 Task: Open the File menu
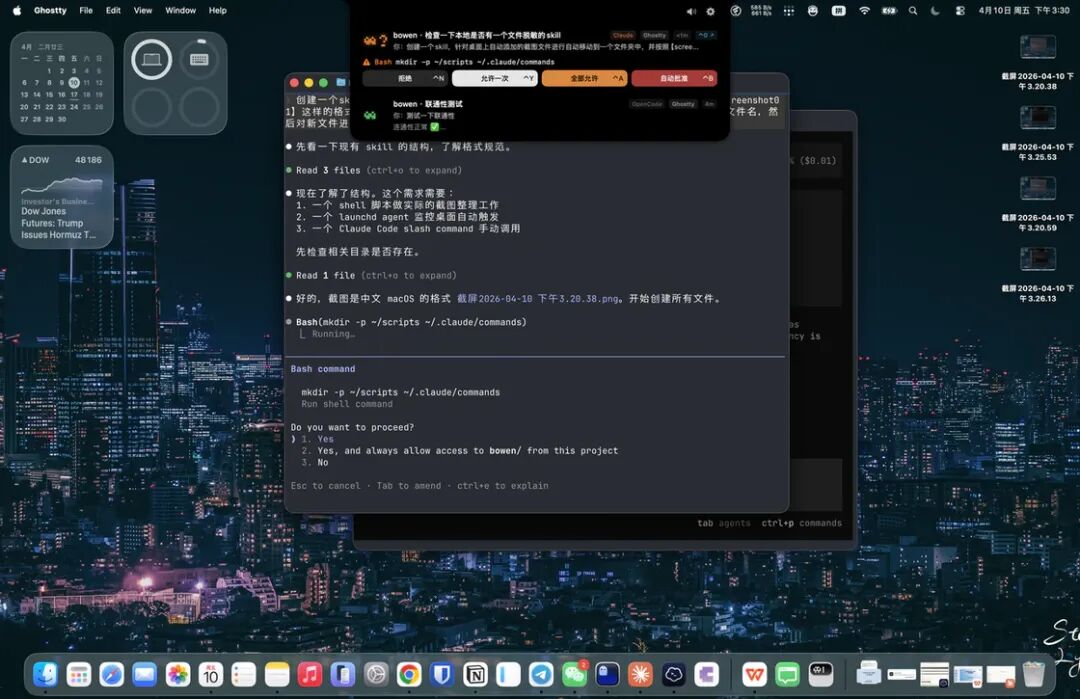tap(86, 10)
